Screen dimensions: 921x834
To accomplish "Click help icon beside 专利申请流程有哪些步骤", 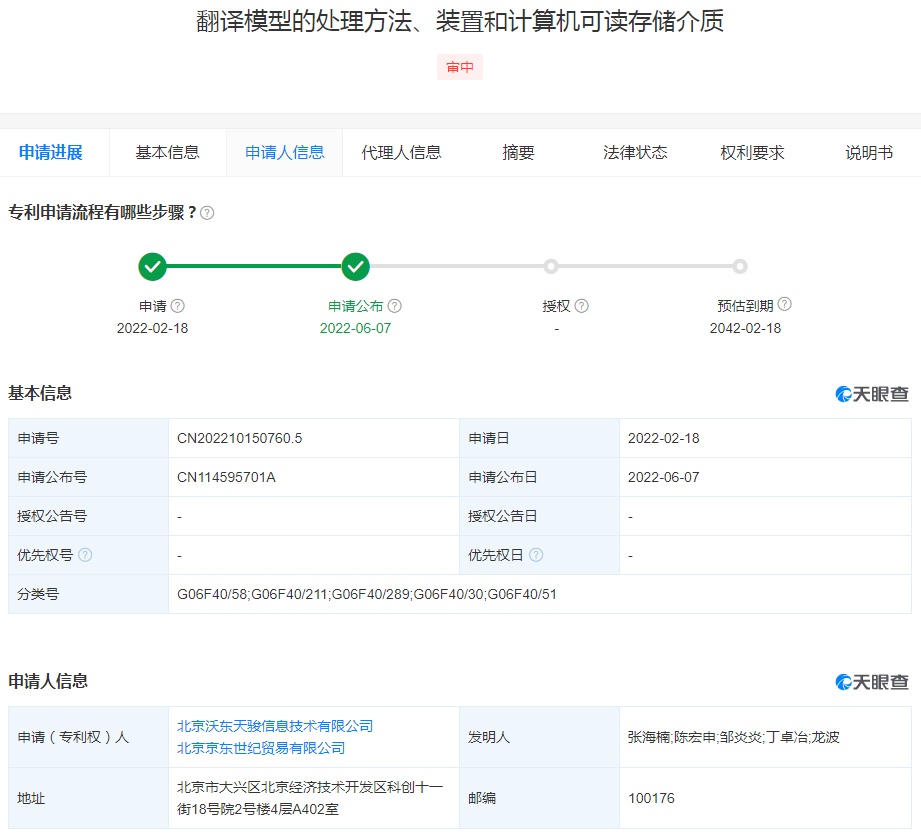I will click(207, 213).
